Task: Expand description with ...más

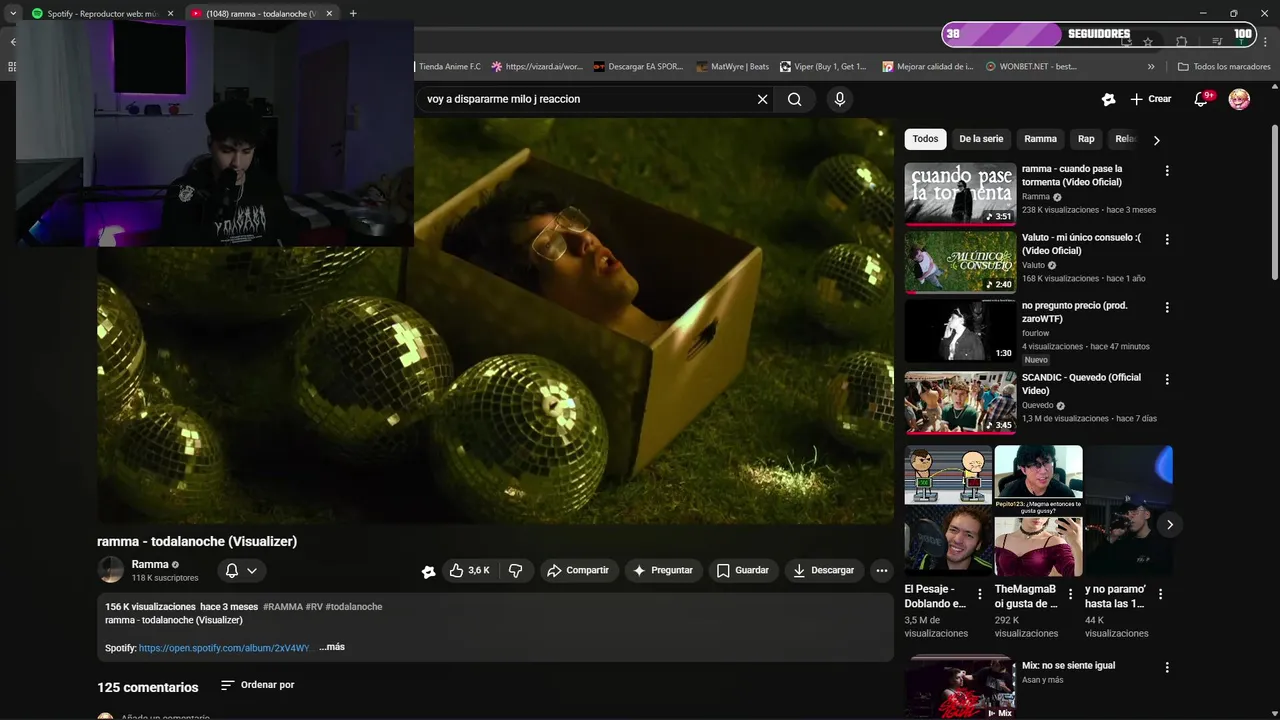Action: 332,647
